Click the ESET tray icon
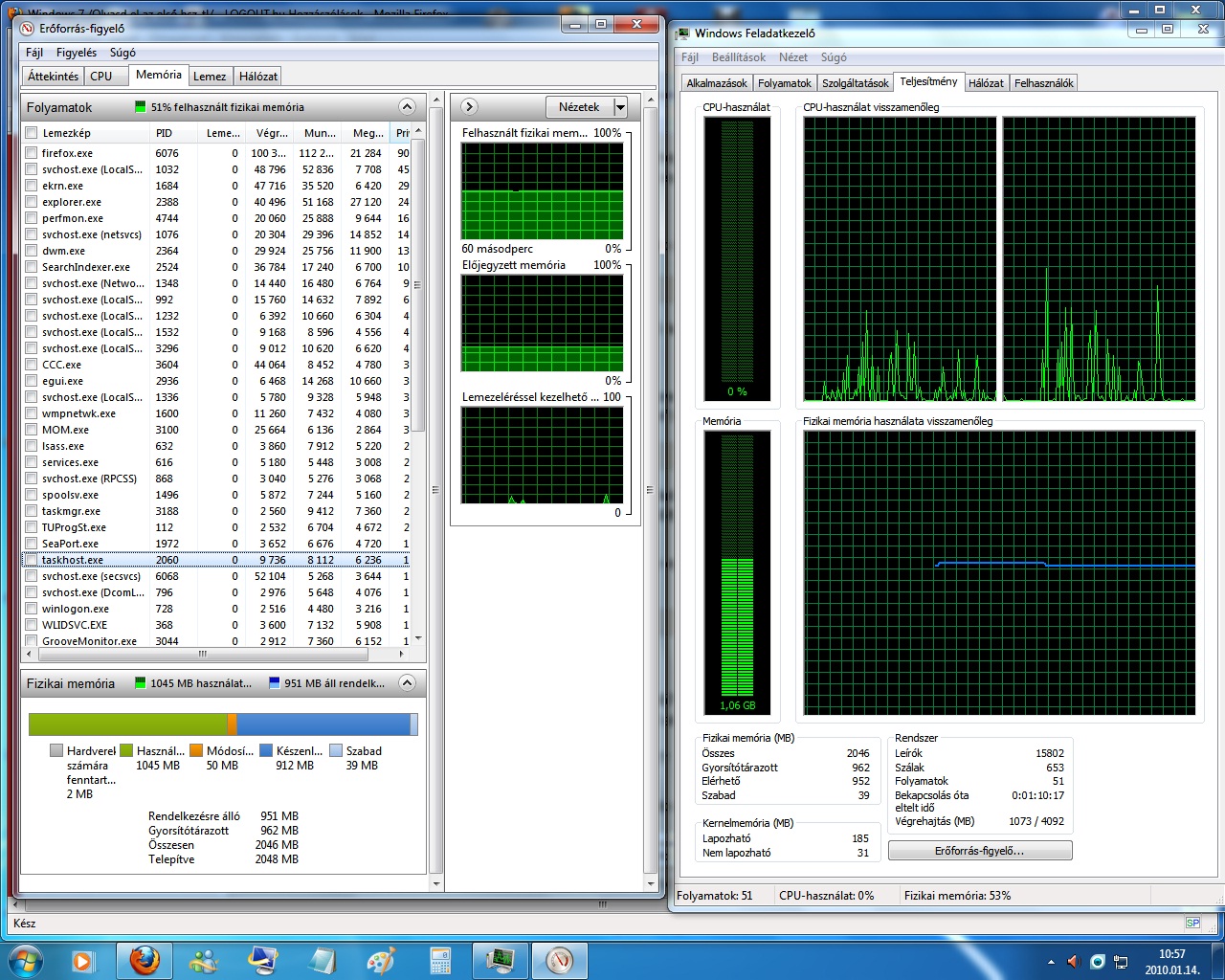Image resolution: width=1225 pixels, height=980 pixels. [1098, 962]
